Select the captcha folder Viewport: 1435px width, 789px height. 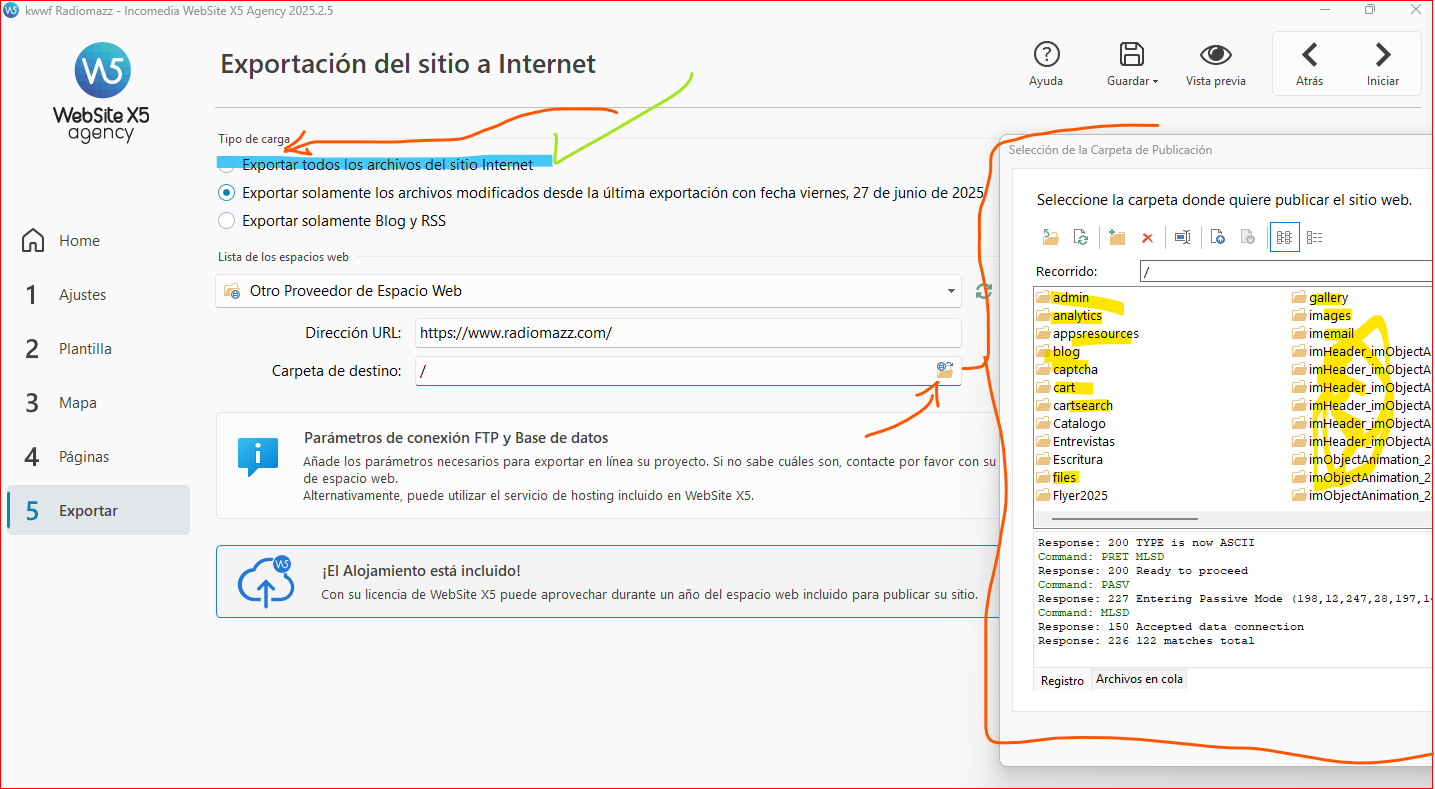pyautogui.click(x=1067, y=370)
